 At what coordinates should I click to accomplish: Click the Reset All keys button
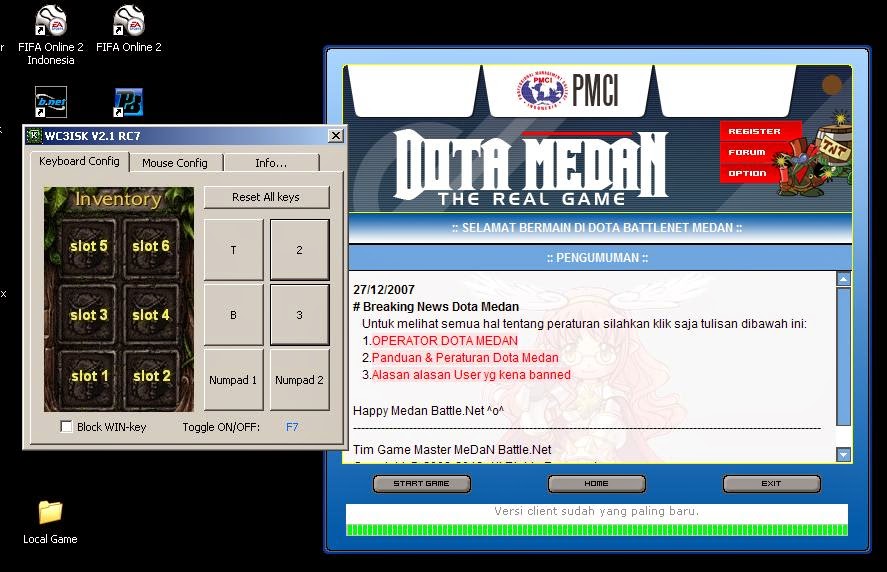266,197
